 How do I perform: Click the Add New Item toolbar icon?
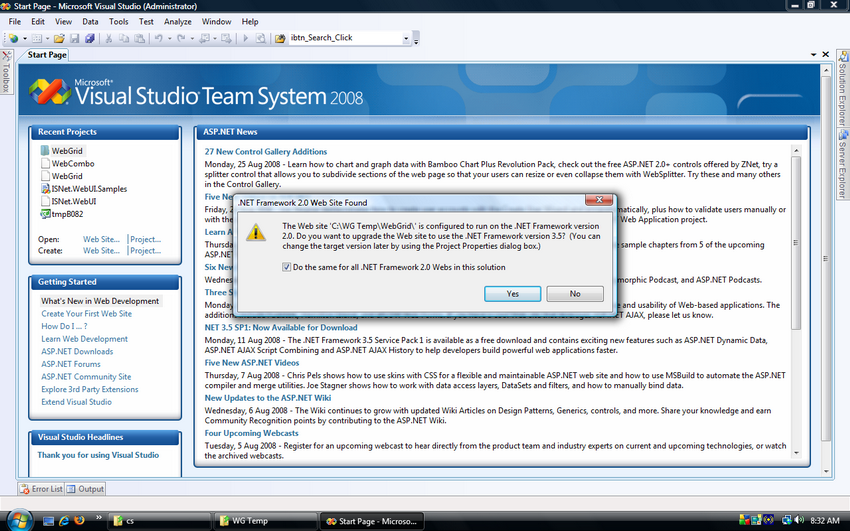(37, 38)
